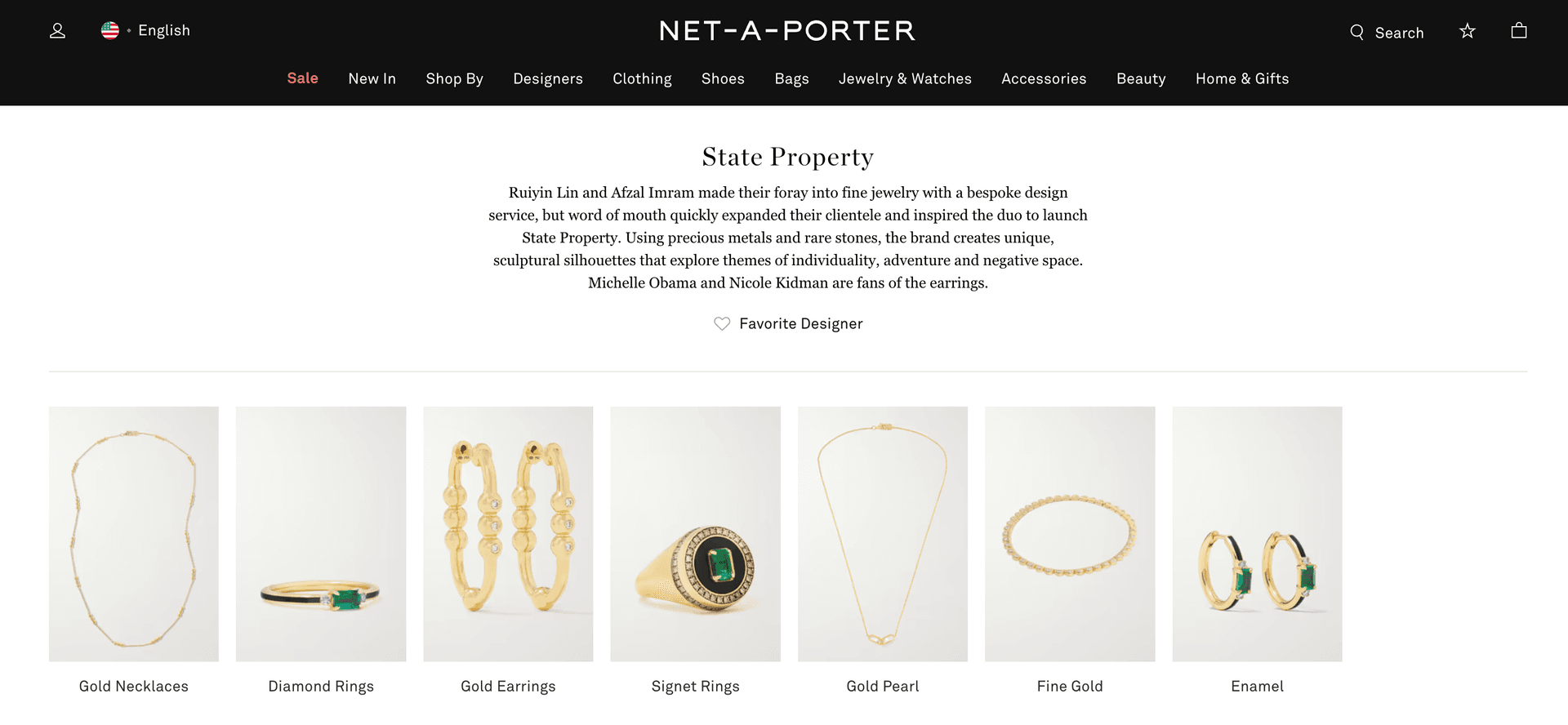The height and width of the screenshot is (725, 1568).
Task: Click the Signet Rings link
Action: click(696, 687)
